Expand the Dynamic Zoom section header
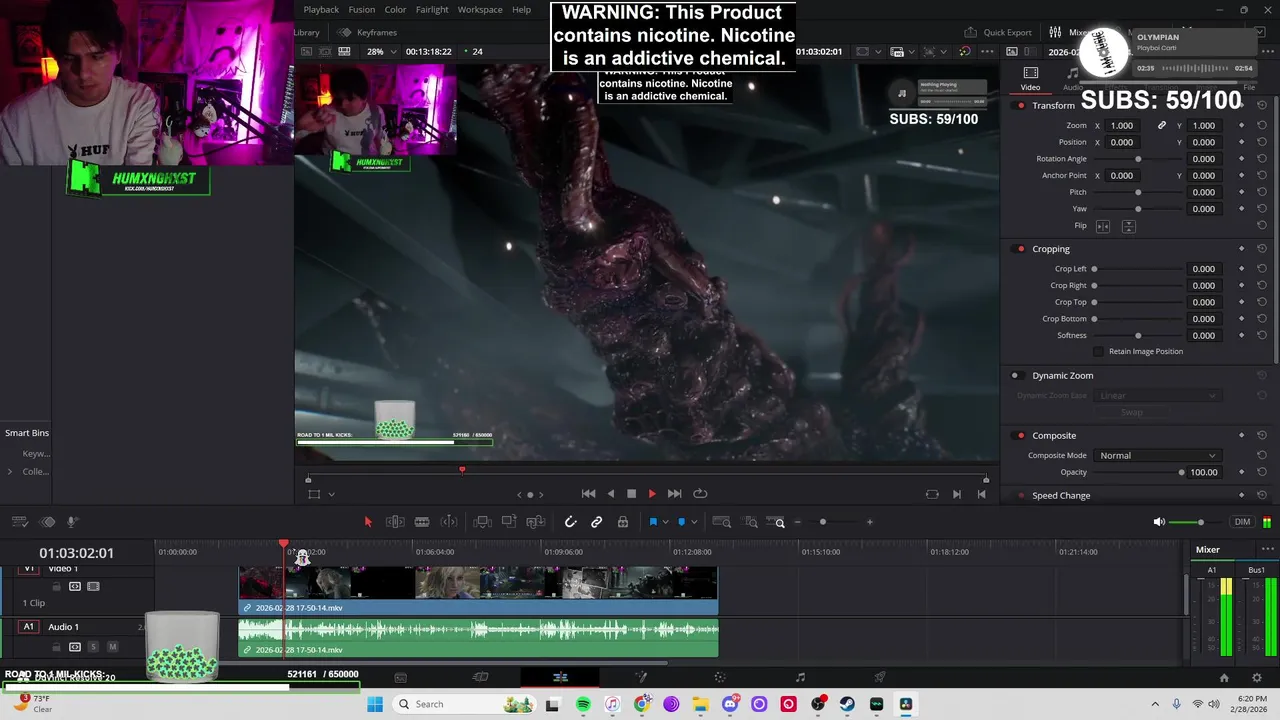Viewport: 1280px width, 720px height. 1062,376
